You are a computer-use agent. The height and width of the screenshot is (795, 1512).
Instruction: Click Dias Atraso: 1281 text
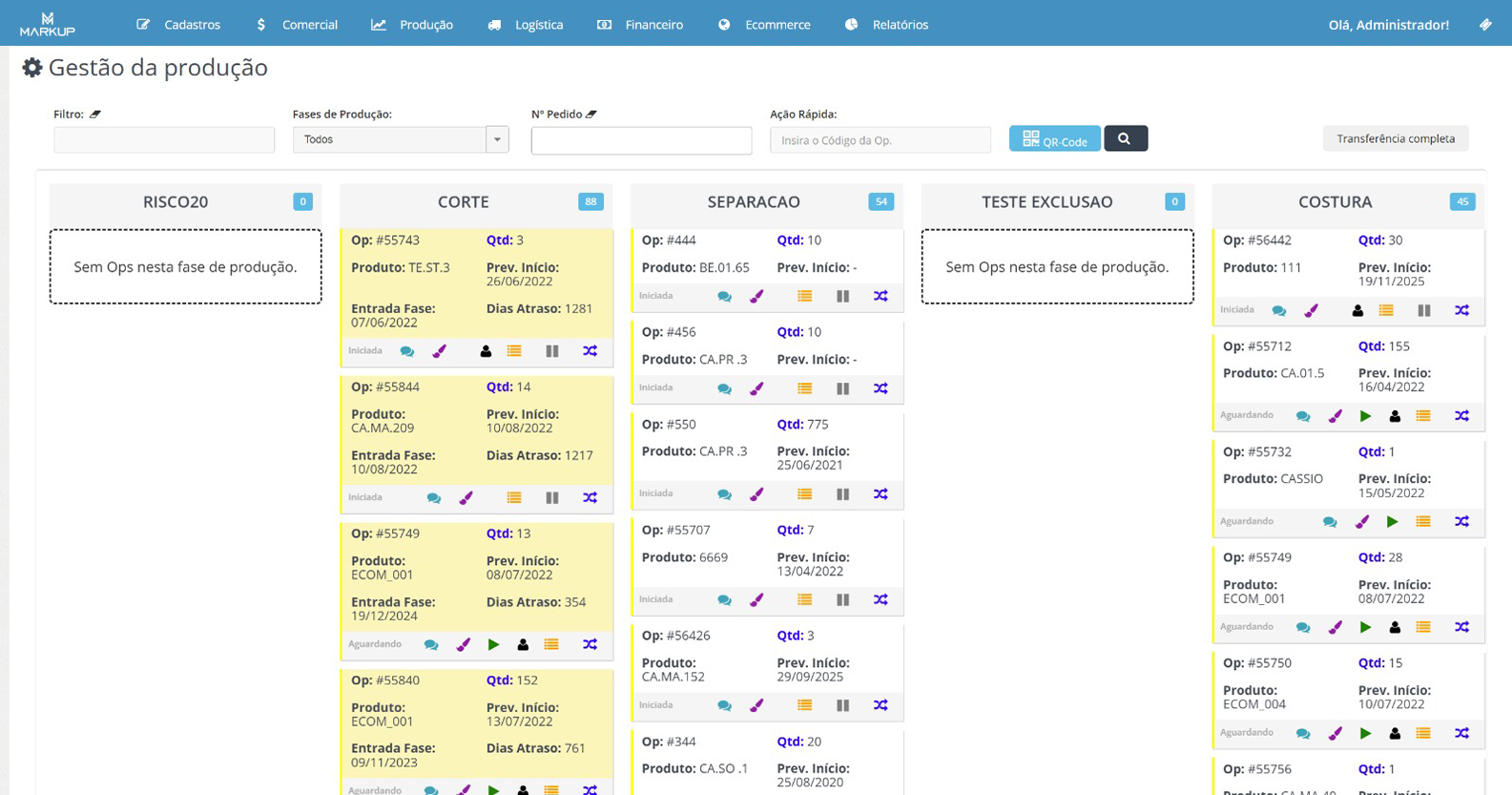pyautogui.click(x=540, y=309)
